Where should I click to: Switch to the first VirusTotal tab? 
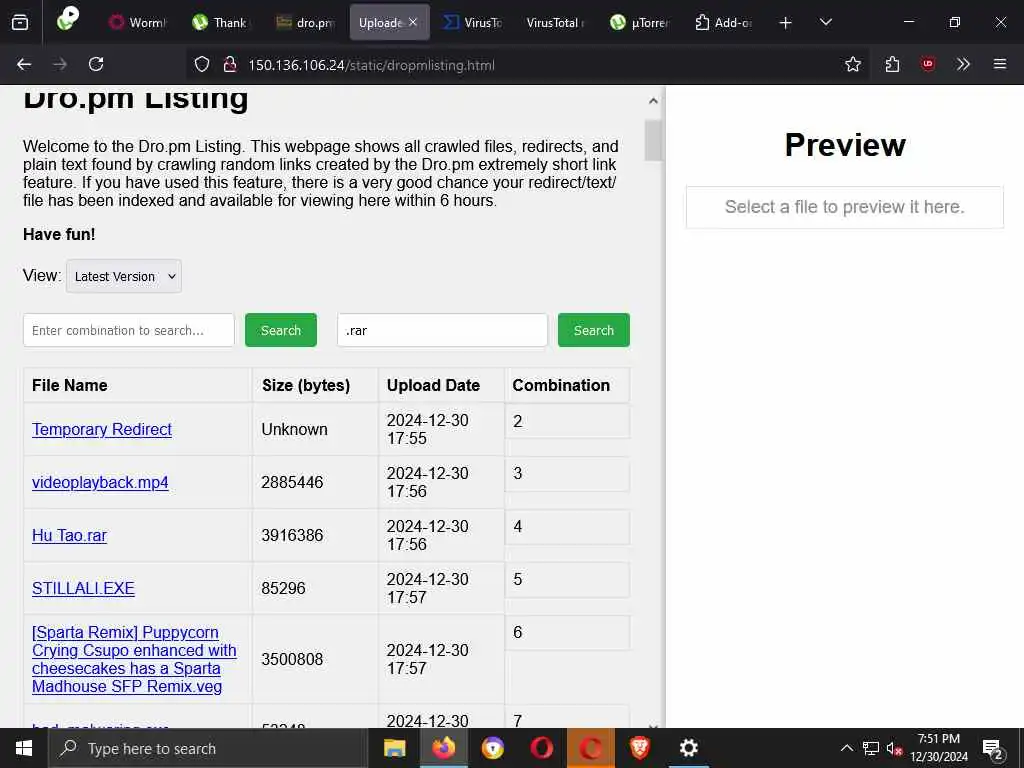[x=473, y=22]
